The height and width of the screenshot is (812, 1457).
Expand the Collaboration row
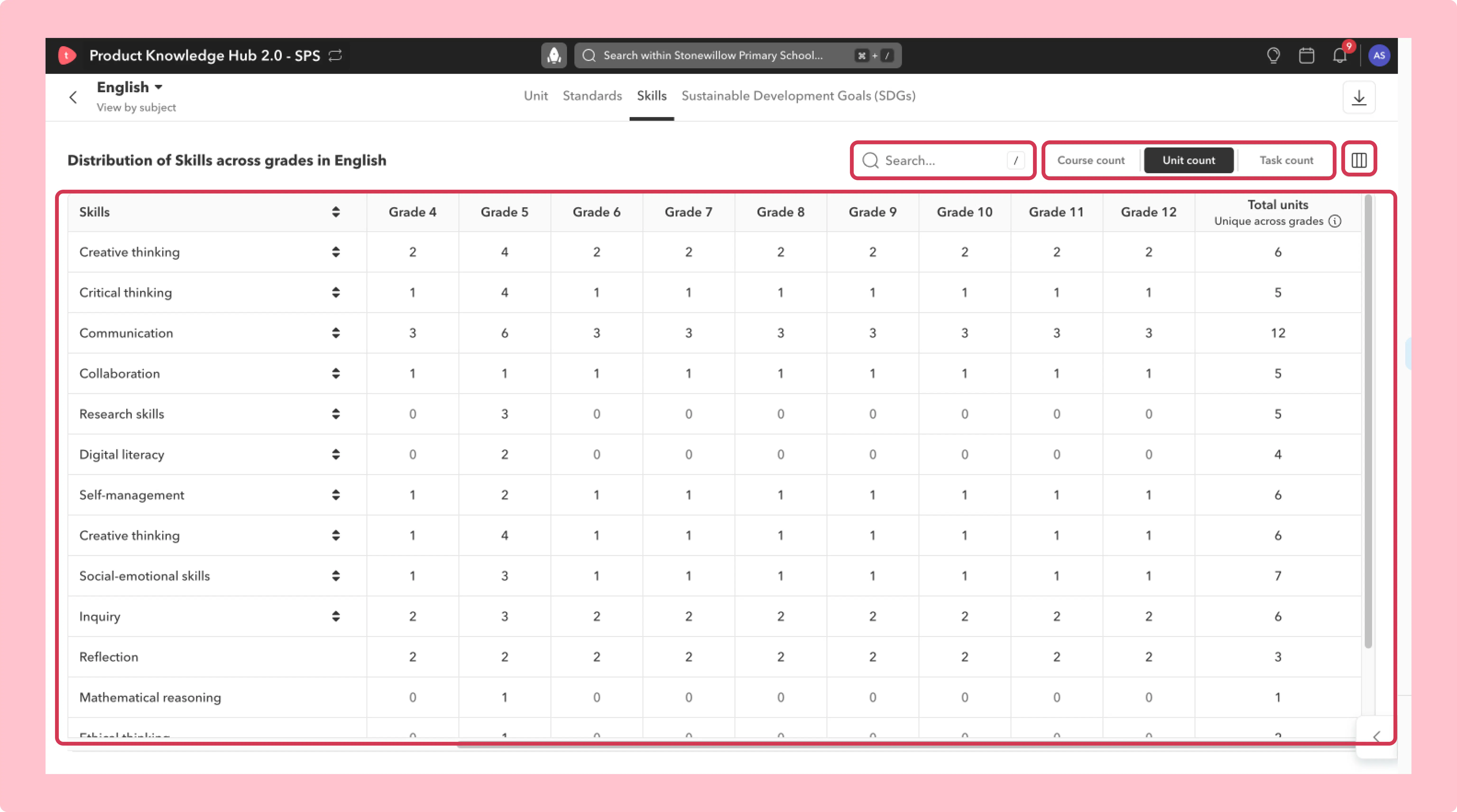click(x=336, y=373)
